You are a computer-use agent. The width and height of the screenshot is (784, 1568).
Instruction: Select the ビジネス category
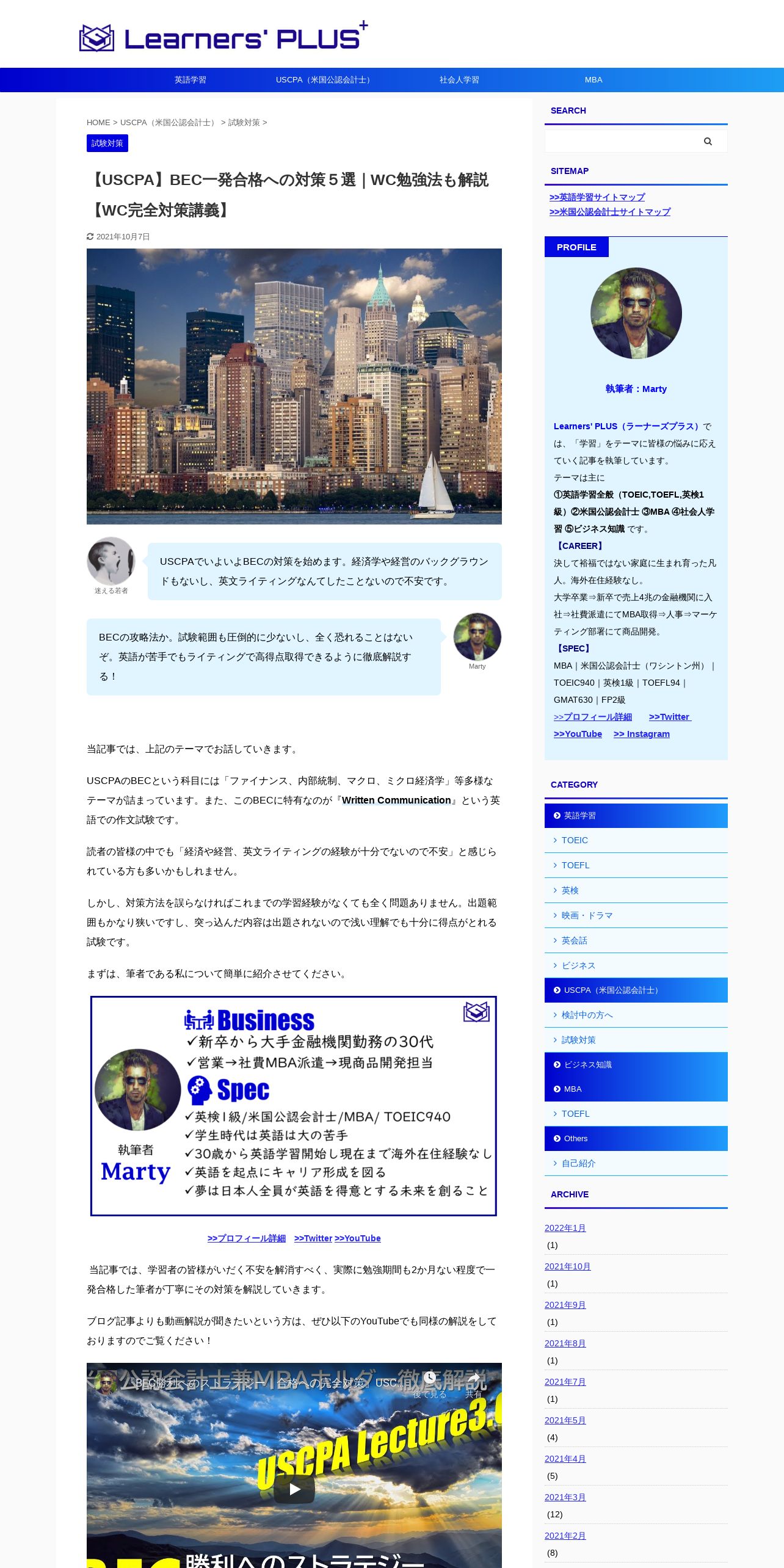(636, 965)
